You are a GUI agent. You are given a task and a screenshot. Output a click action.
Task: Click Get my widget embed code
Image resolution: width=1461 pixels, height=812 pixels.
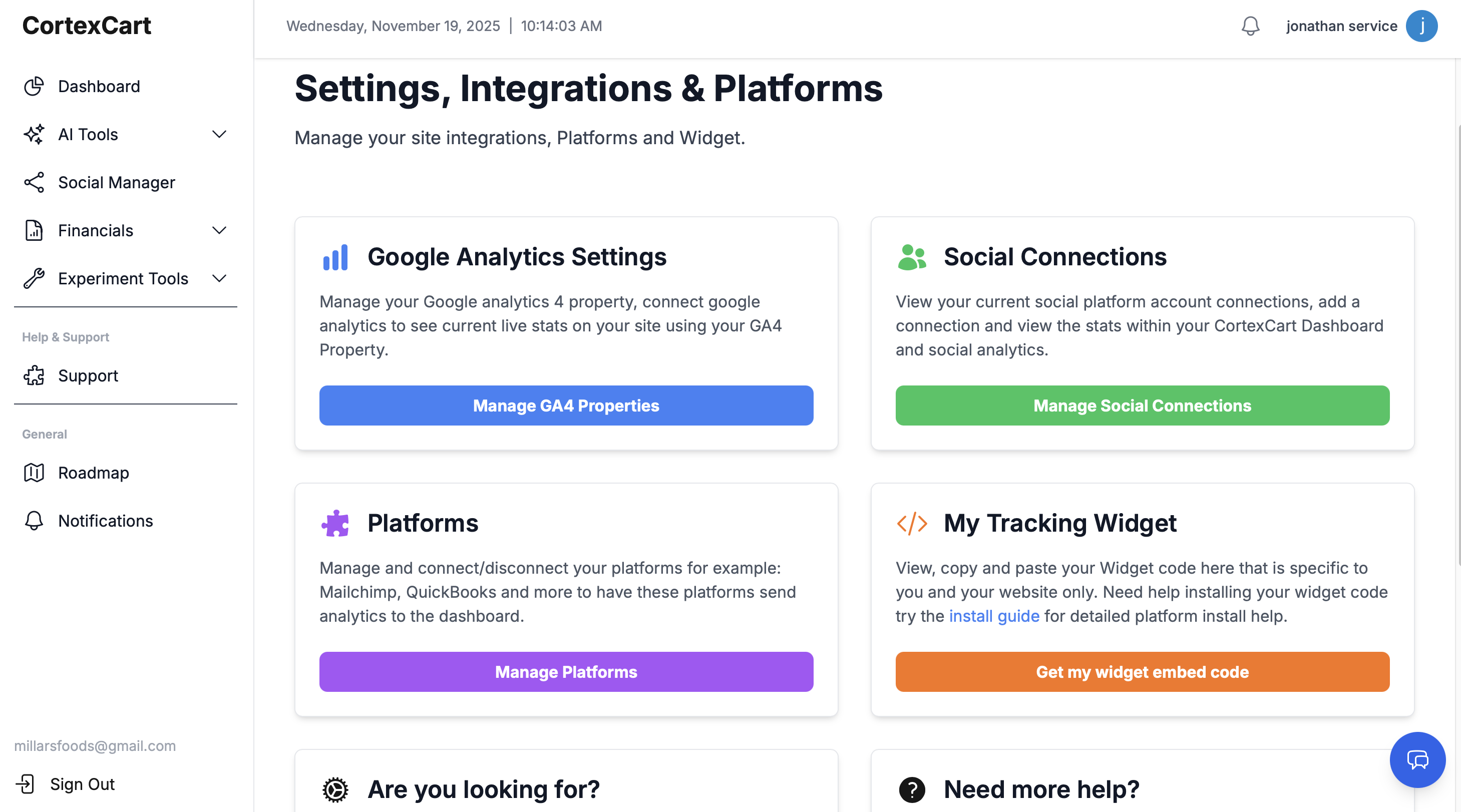(x=1142, y=671)
